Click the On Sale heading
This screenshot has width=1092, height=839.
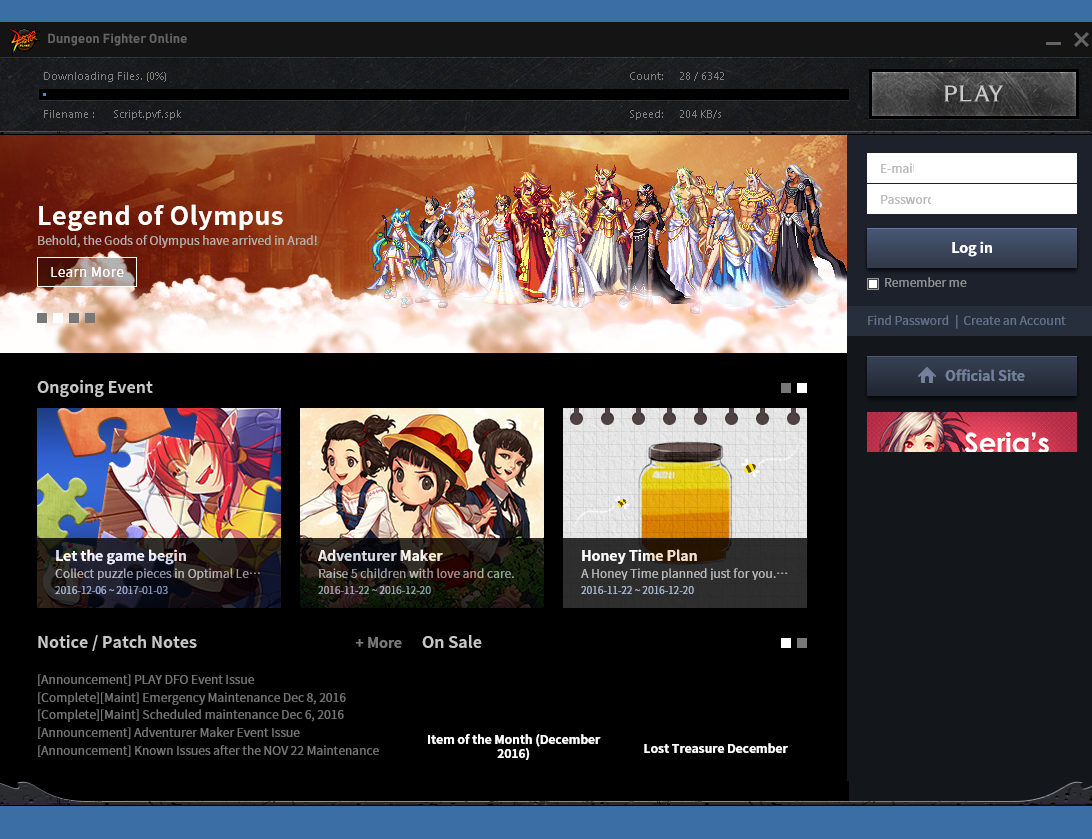click(x=451, y=643)
